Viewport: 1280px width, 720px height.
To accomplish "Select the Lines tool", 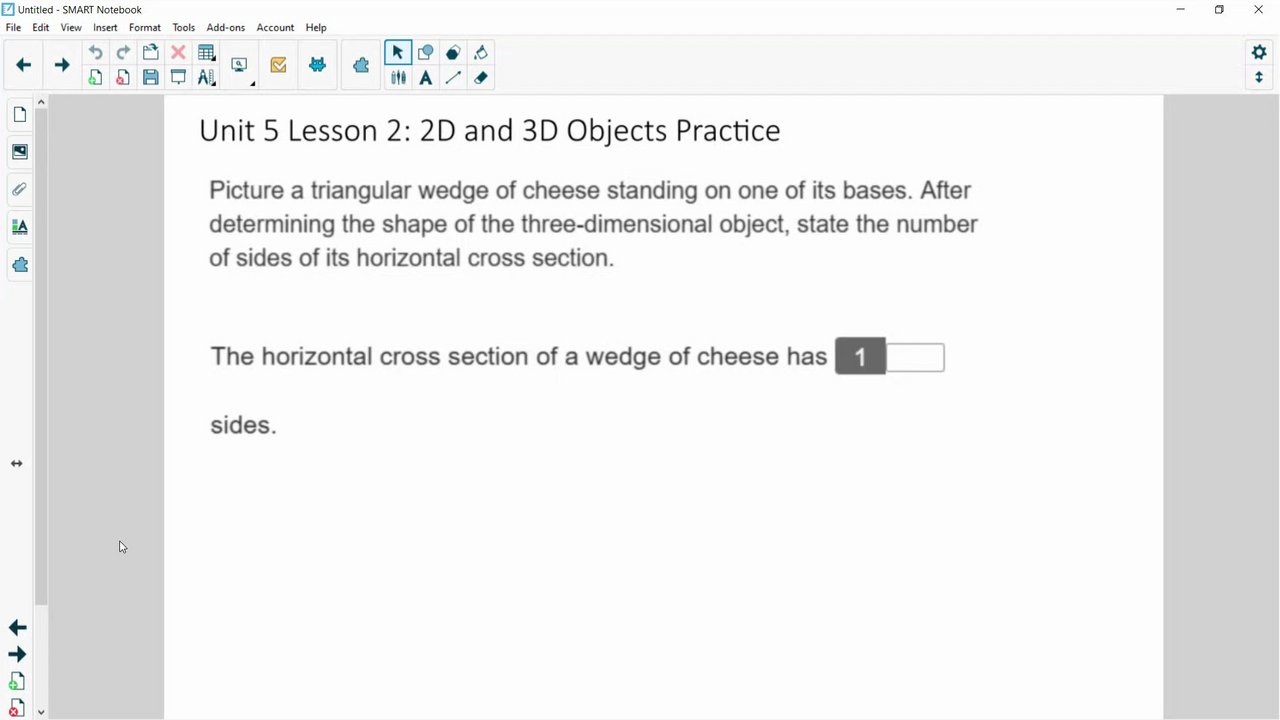I will 453,78.
